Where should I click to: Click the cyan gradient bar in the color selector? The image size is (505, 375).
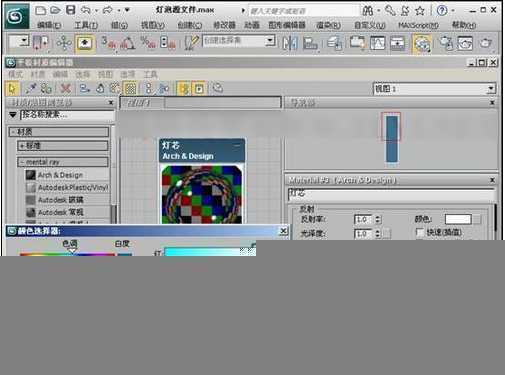click(x=210, y=252)
